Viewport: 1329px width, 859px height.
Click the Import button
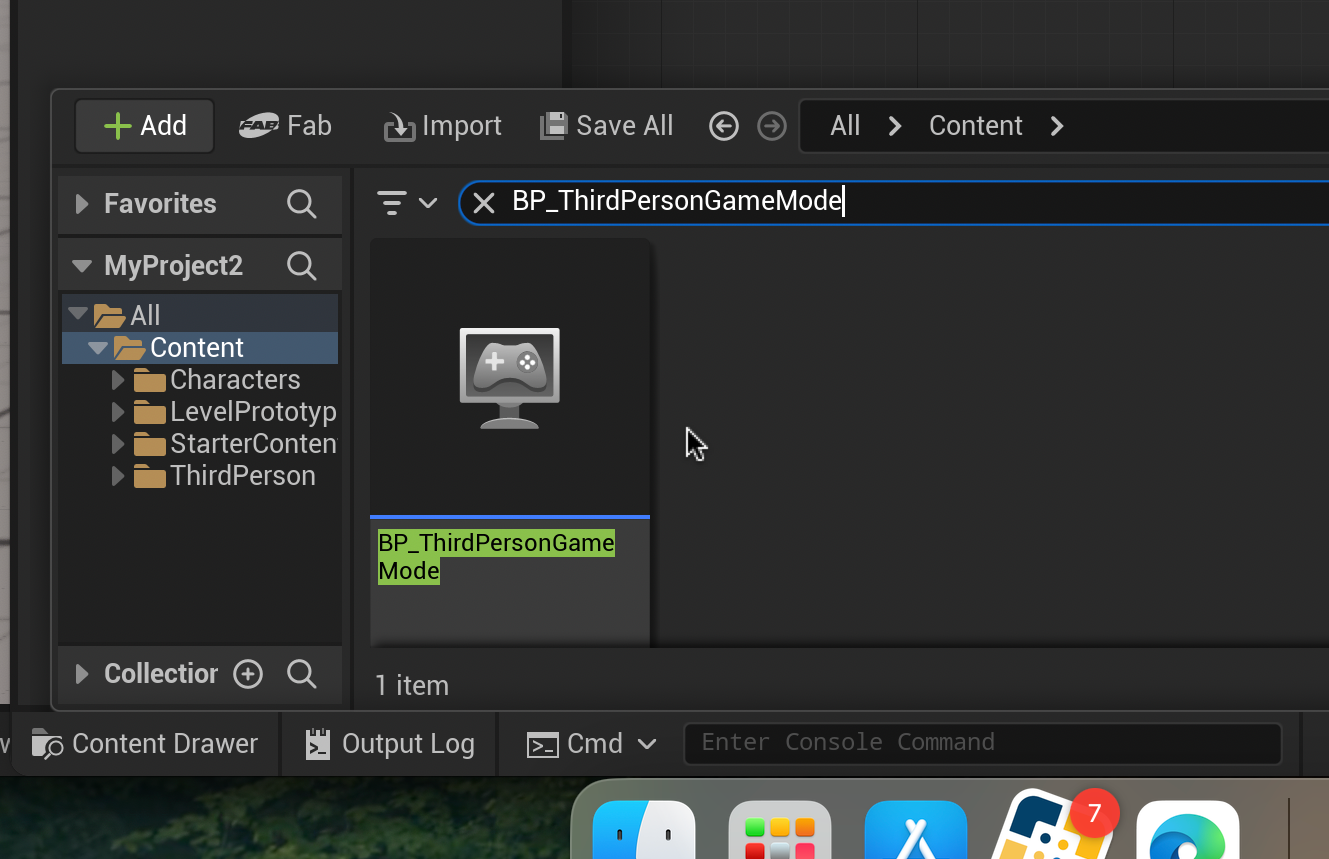click(x=443, y=126)
